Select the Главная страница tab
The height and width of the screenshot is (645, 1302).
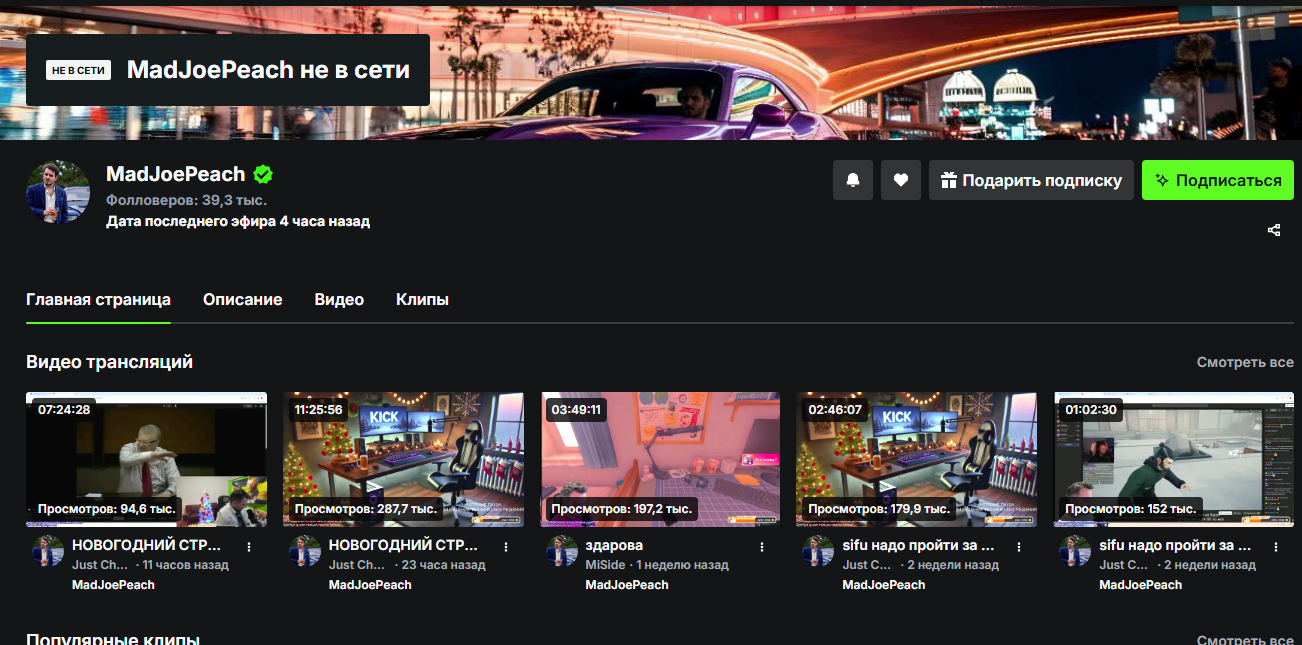(98, 300)
